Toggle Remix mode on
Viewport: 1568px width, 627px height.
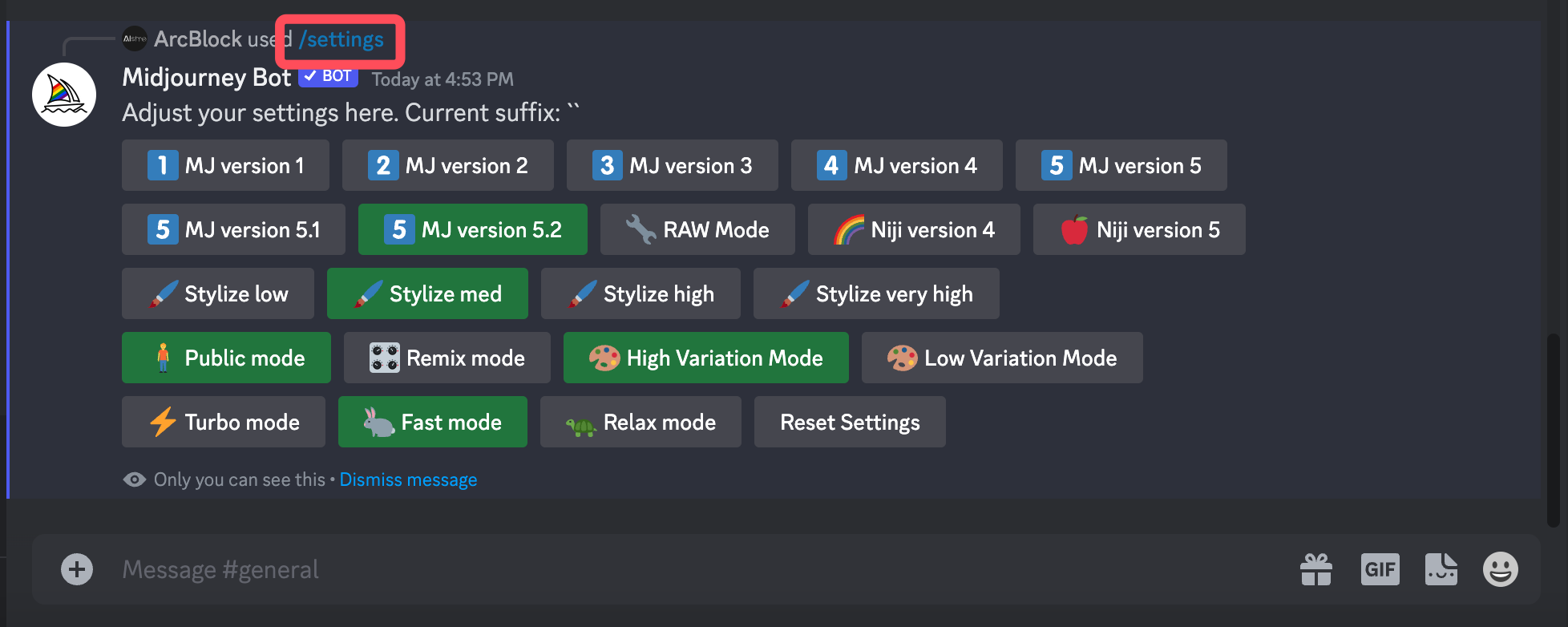[x=447, y=358]
